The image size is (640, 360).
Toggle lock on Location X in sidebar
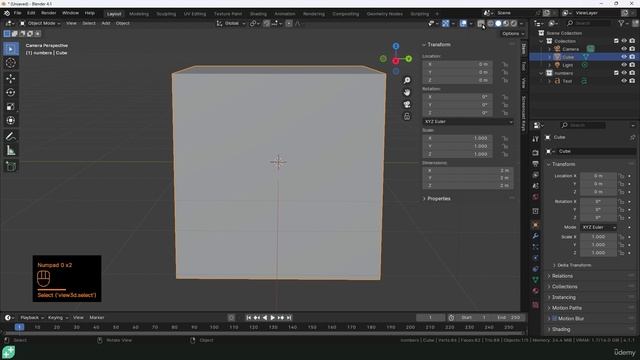click(x=505, y=64)
